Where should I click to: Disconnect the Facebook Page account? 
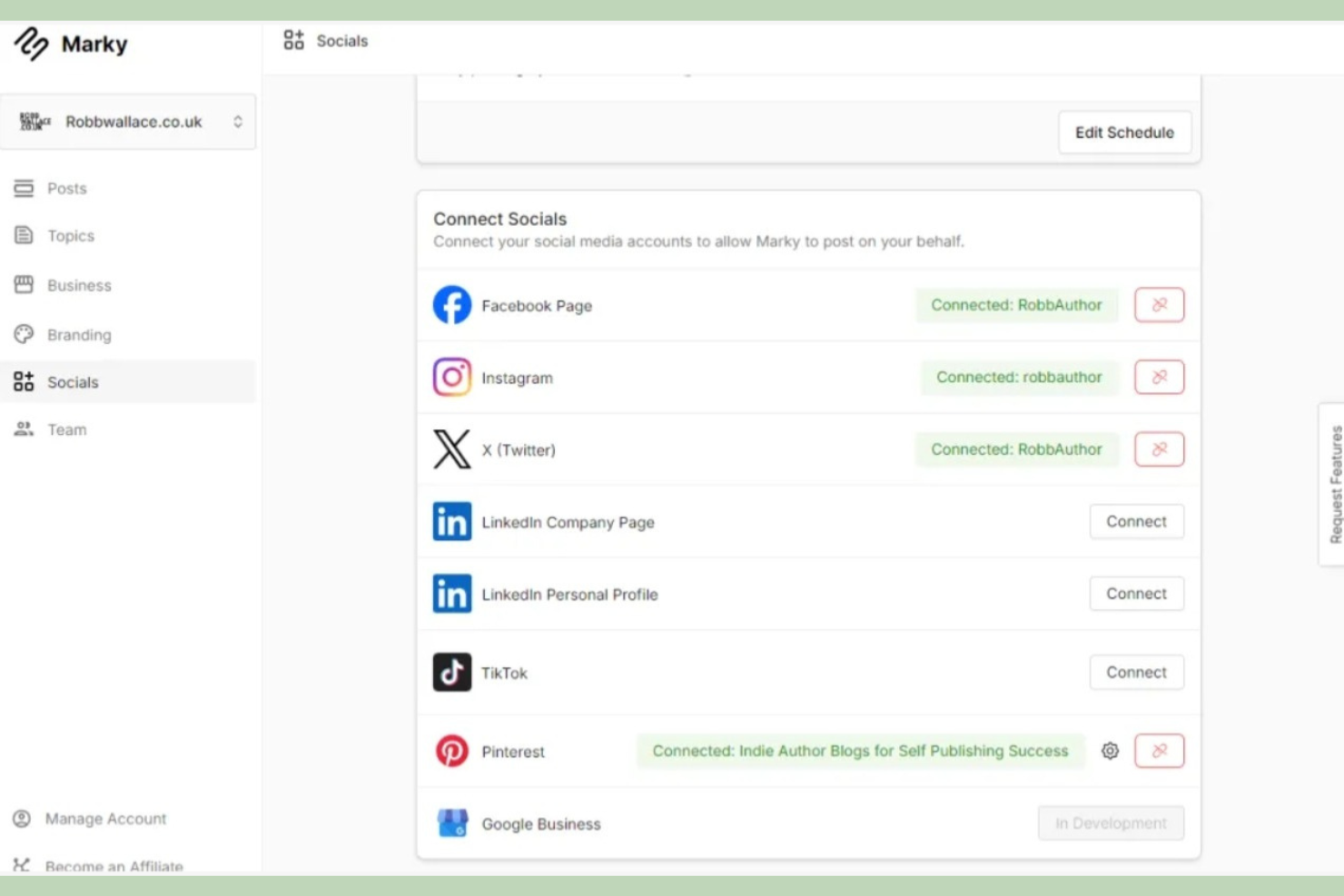(1159, 305)
